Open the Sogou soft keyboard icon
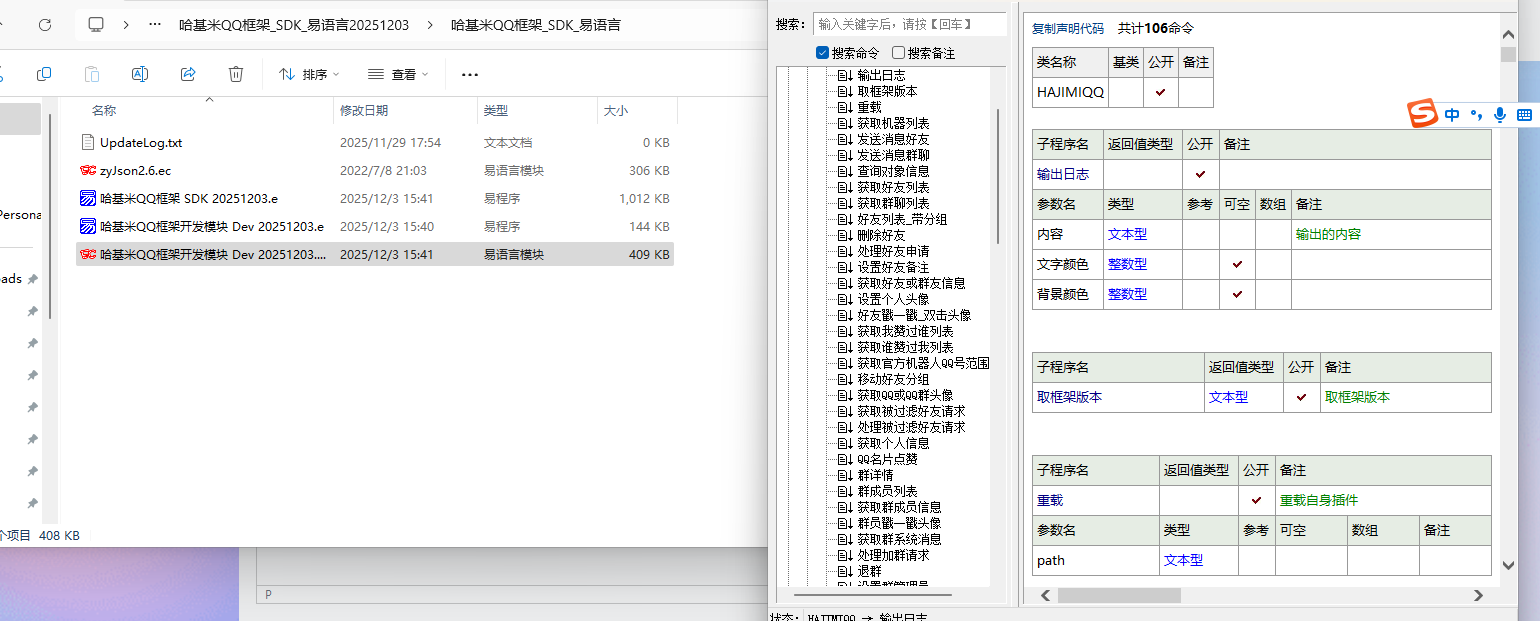This screenshot has height=621, width=1540. [1524, 115]
